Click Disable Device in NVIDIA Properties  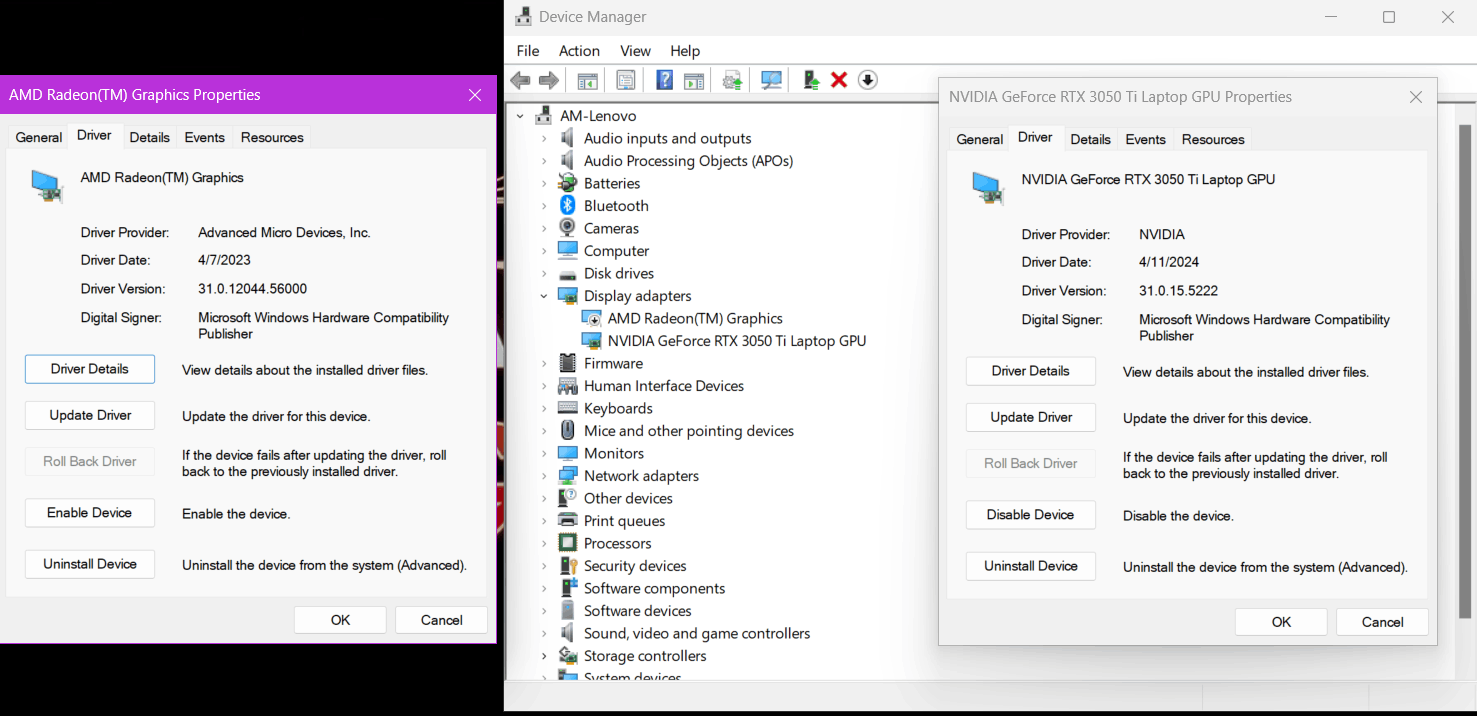[x=1031, y=514]
